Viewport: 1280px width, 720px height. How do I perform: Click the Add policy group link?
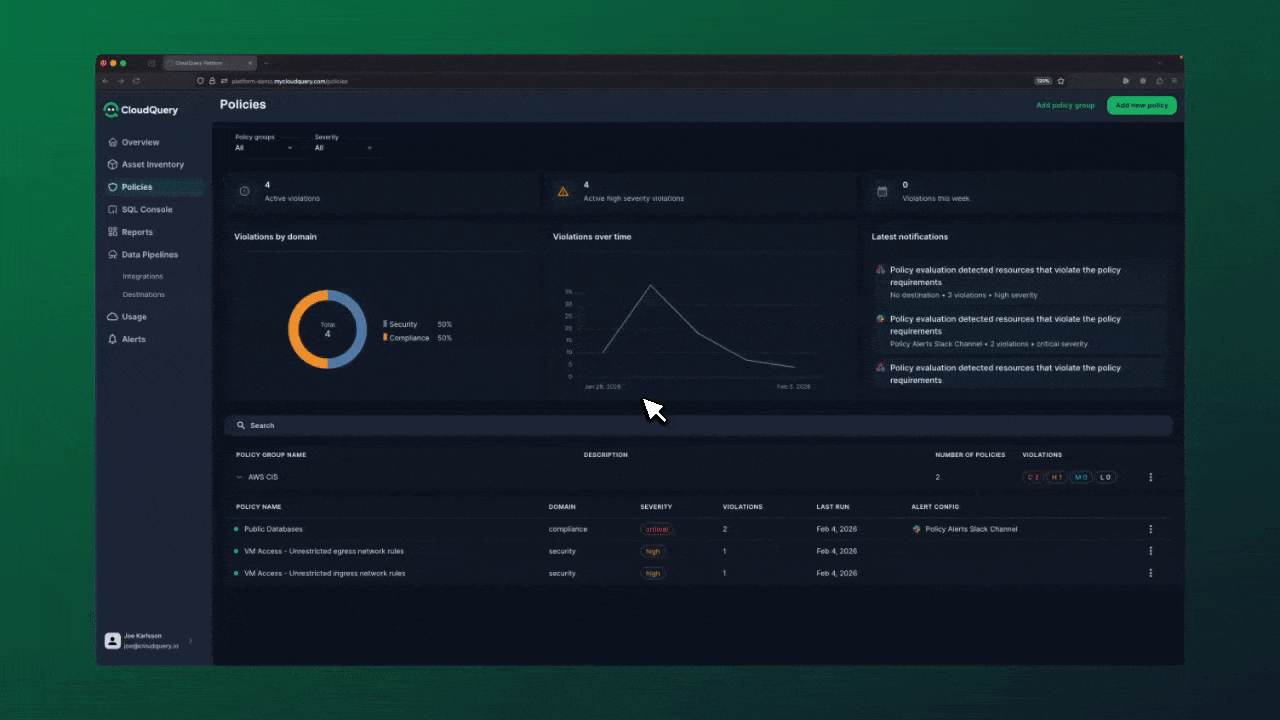click(1065, 105)
